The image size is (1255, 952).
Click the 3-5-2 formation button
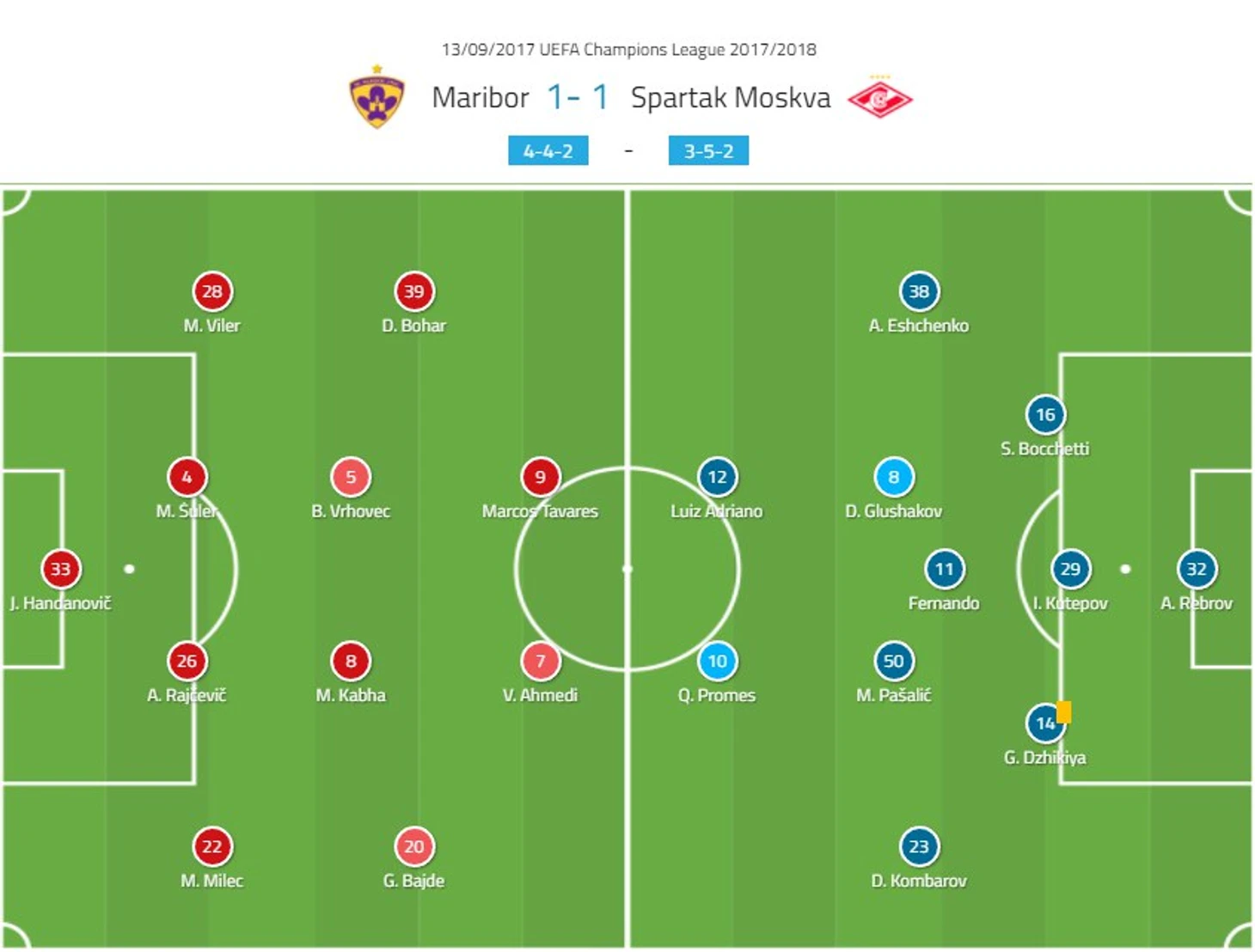[x=708, y=150]
